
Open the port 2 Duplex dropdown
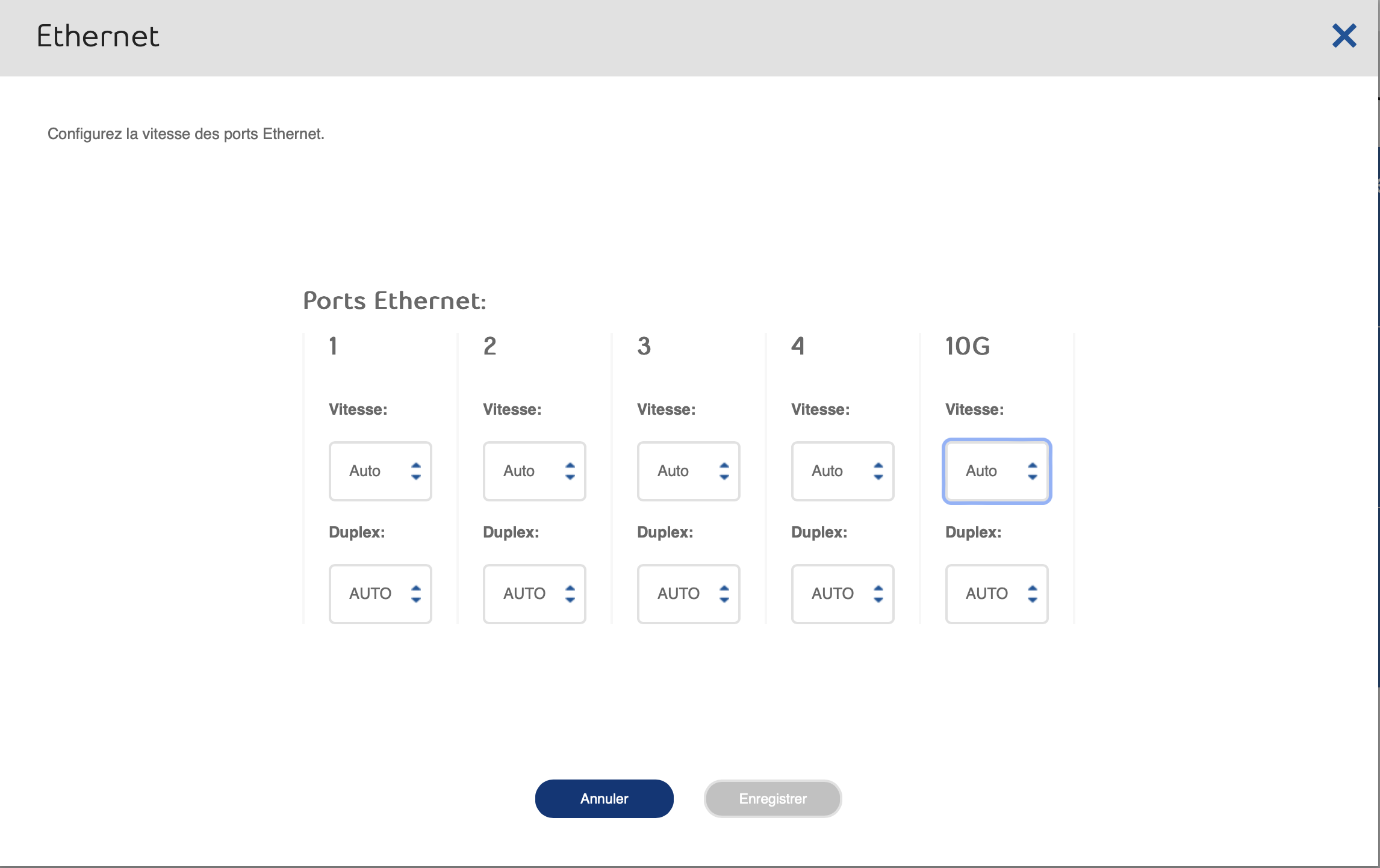pos(528,594)
